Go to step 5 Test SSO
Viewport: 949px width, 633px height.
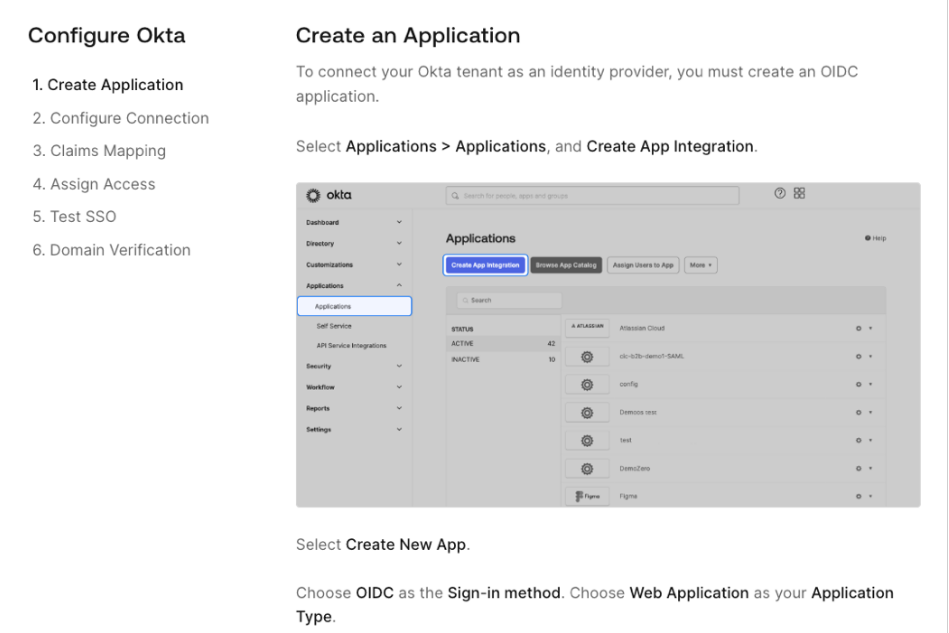click(74, 217)
